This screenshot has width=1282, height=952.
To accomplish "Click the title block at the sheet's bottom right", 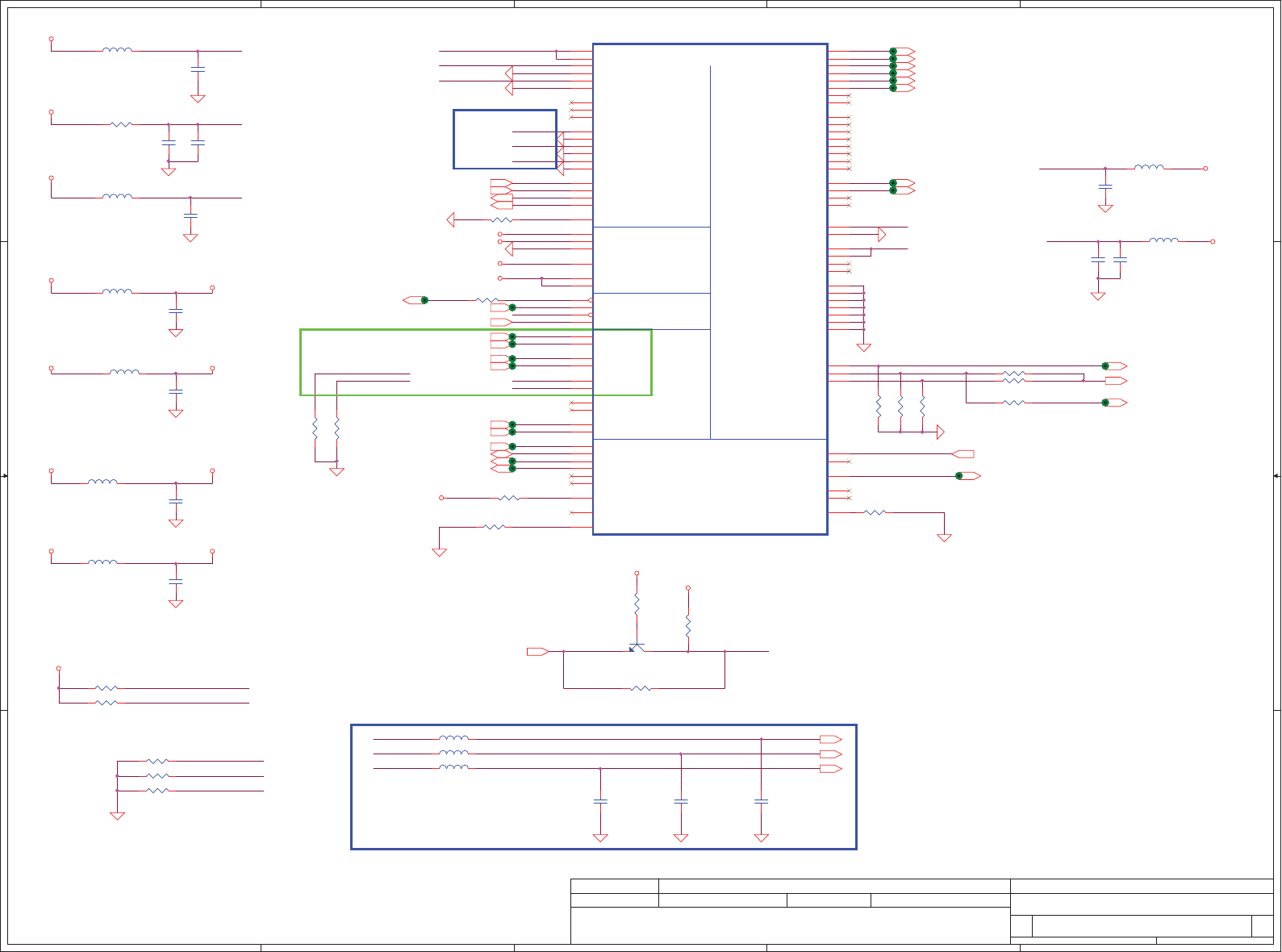I will tap(922, 912).
